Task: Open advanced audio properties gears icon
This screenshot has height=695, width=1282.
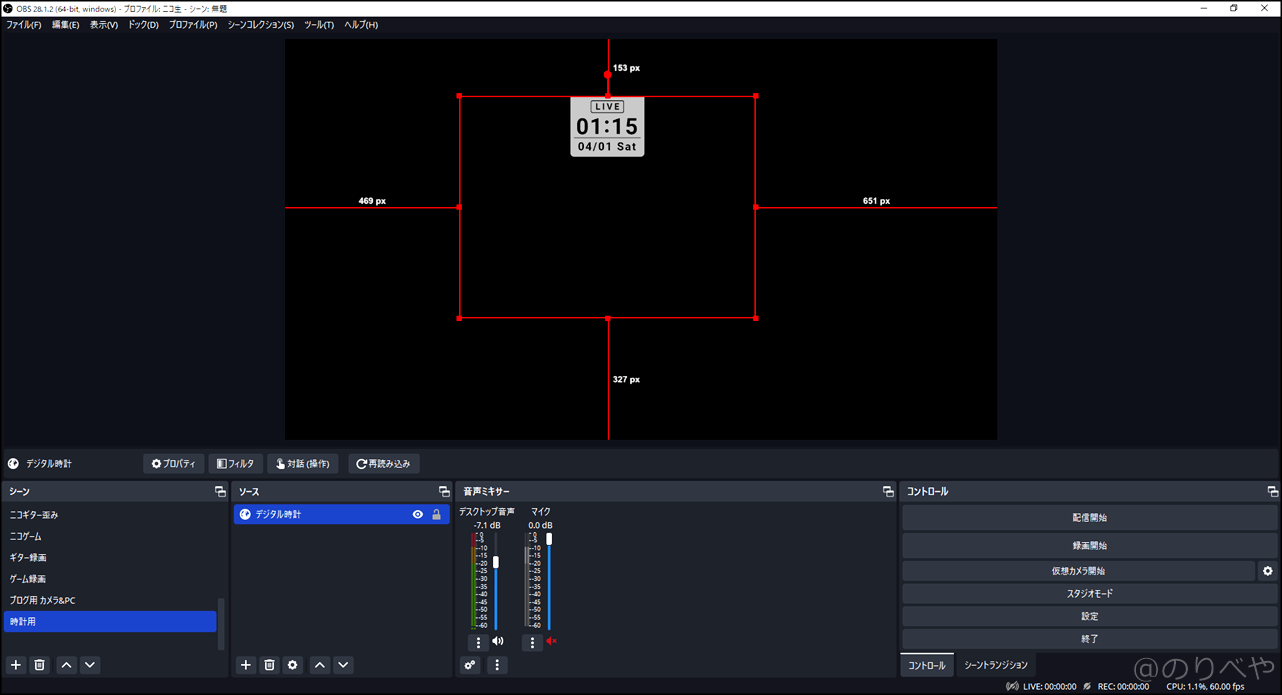Action: tap(471, 665)
